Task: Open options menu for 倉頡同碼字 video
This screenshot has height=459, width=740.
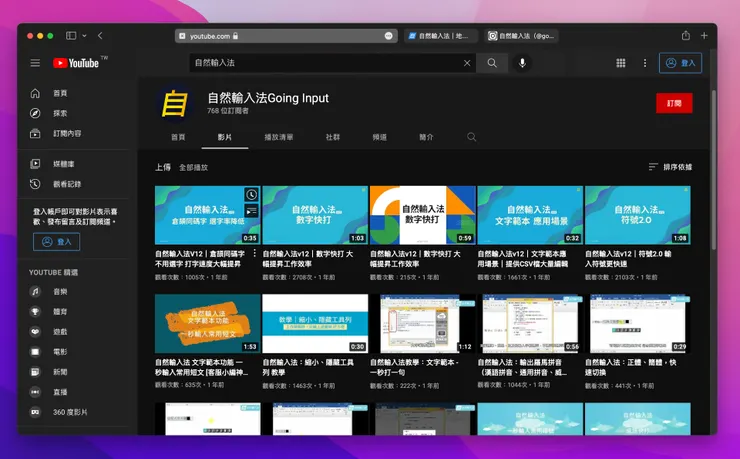Action: click(254, 253)
